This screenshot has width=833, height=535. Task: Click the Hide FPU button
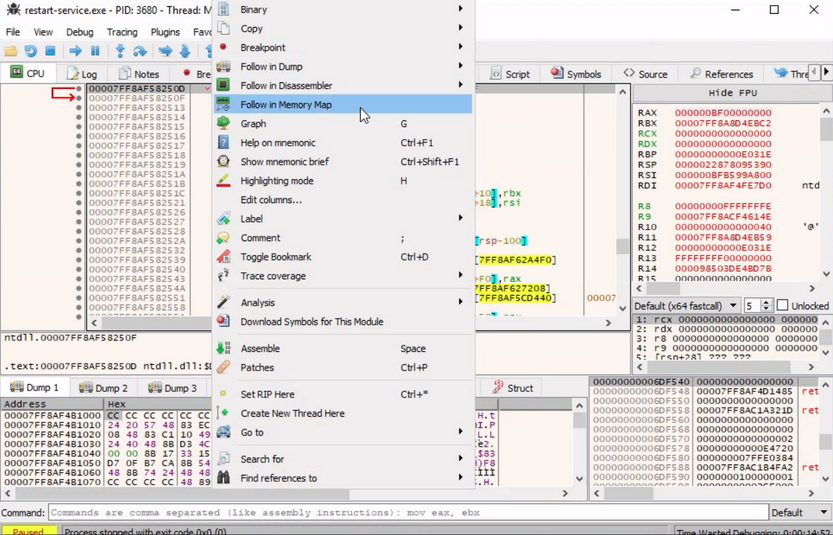732,93
